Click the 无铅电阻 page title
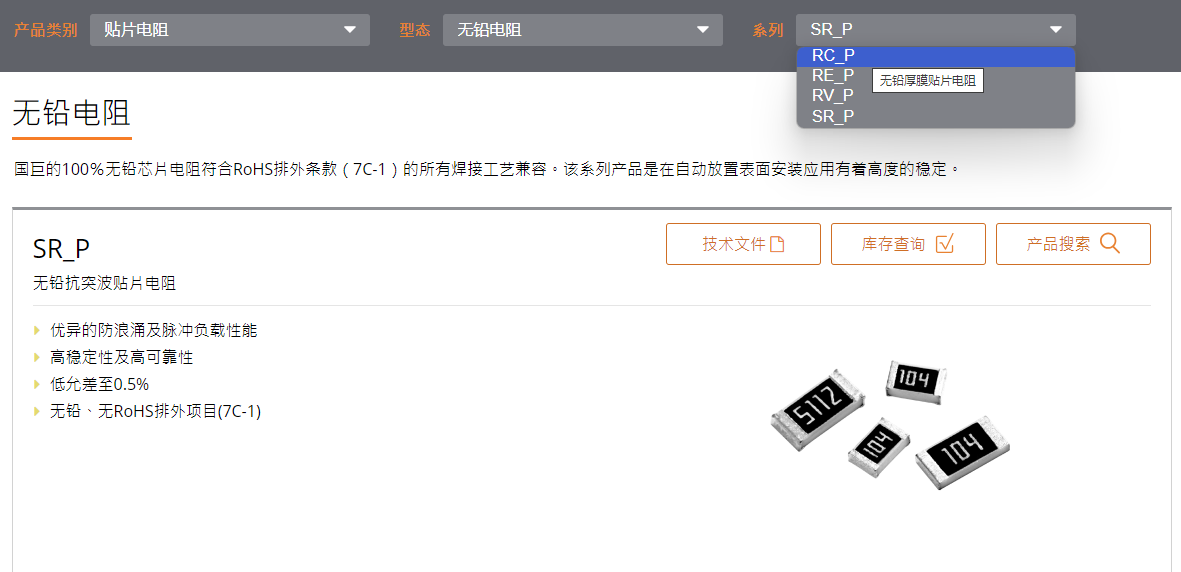This screenshot has width=1181, height=572. [x=72, y=114]
